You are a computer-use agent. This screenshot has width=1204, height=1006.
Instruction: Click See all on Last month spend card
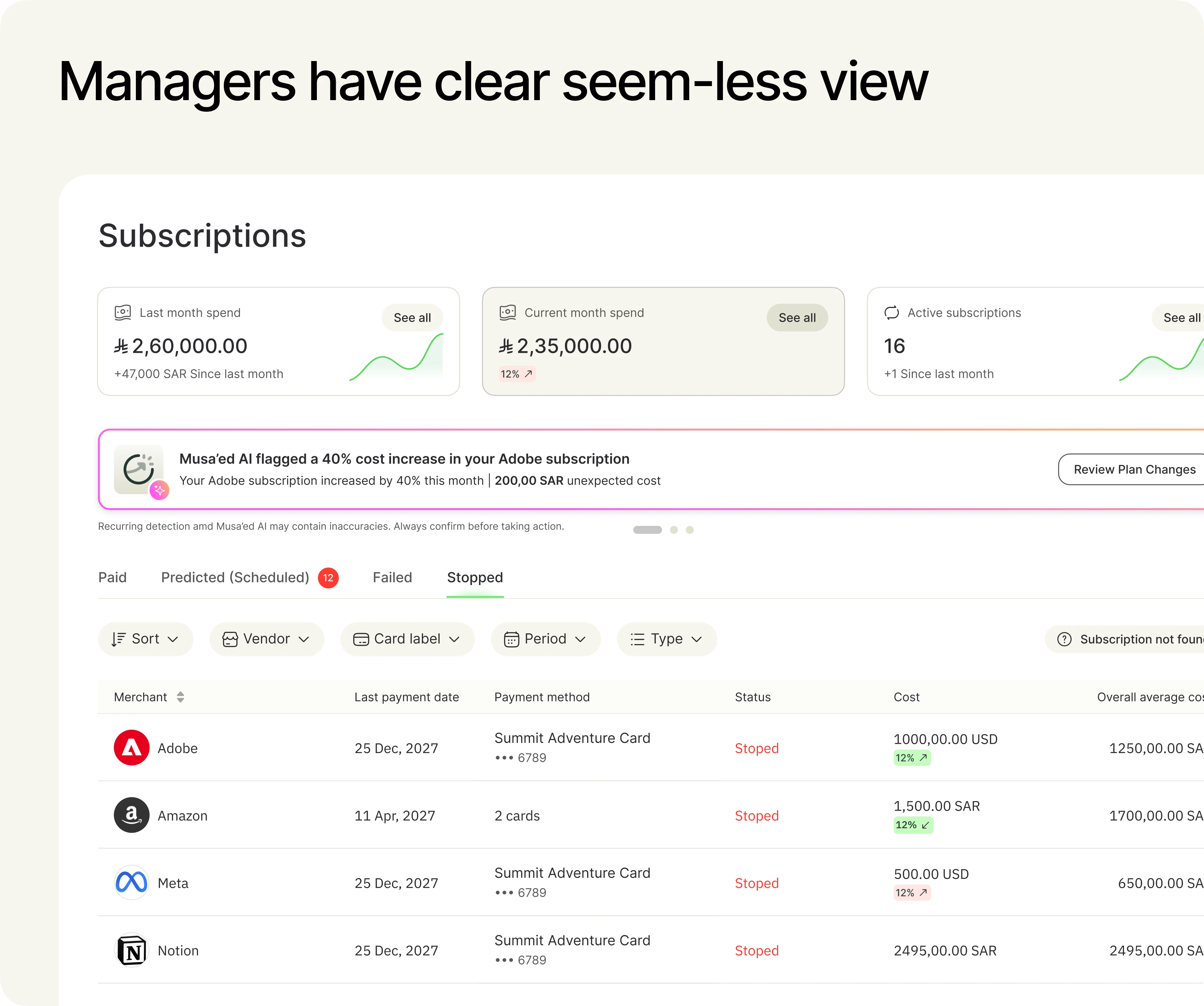click(412, 317)
